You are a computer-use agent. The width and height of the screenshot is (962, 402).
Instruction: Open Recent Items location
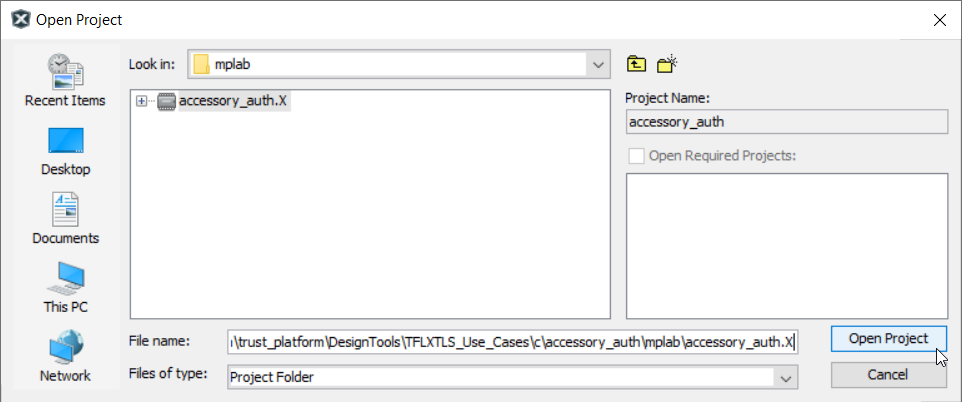[x=65, y=80]
